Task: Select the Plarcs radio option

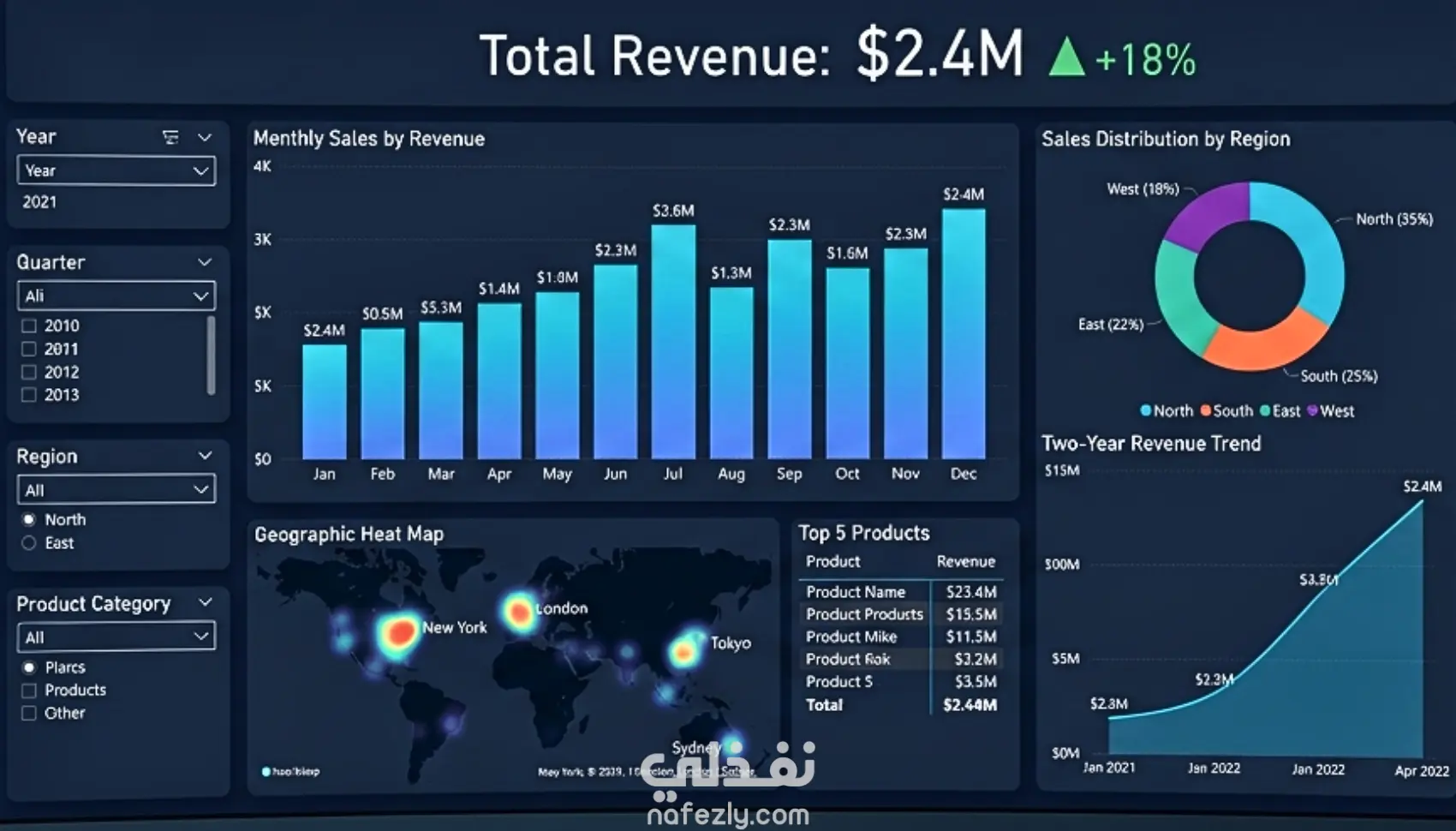Action: 29,667
